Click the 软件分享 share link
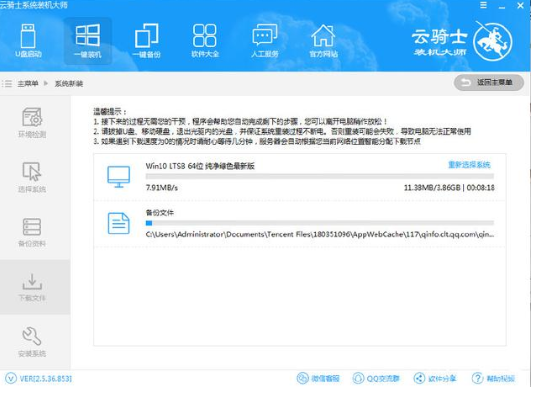The width and height of the screenshot is (533, 394). [435, 378]
